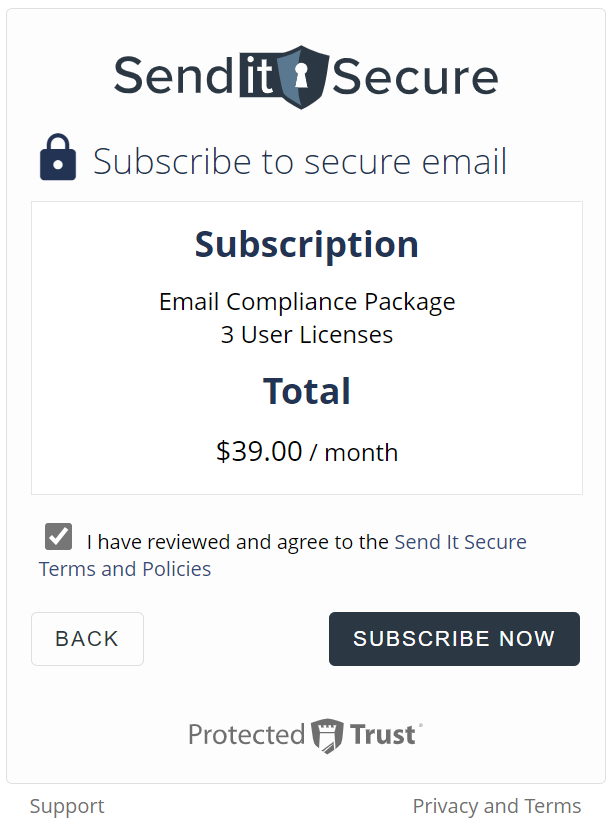Click the word Secure in the logo
Image resolution: width=613 pixels, height=832 pixels.
415,77
